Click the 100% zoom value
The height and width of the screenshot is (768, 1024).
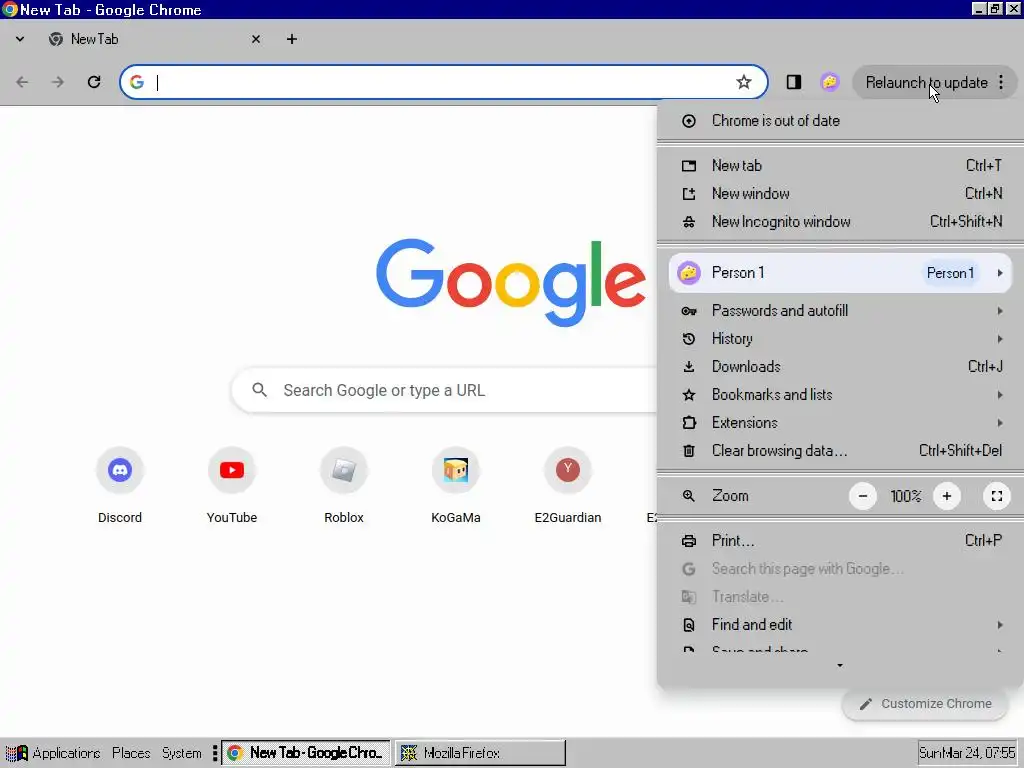coord(905,496)
